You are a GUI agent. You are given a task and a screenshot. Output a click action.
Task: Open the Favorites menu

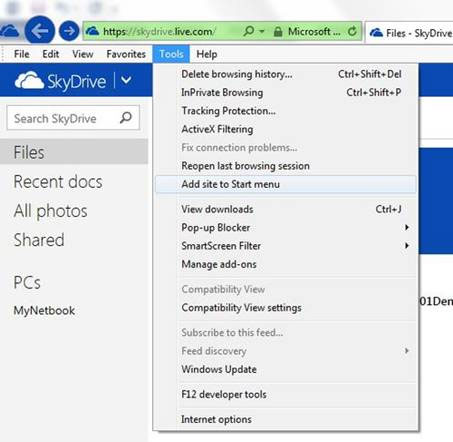tap(126, 54)
